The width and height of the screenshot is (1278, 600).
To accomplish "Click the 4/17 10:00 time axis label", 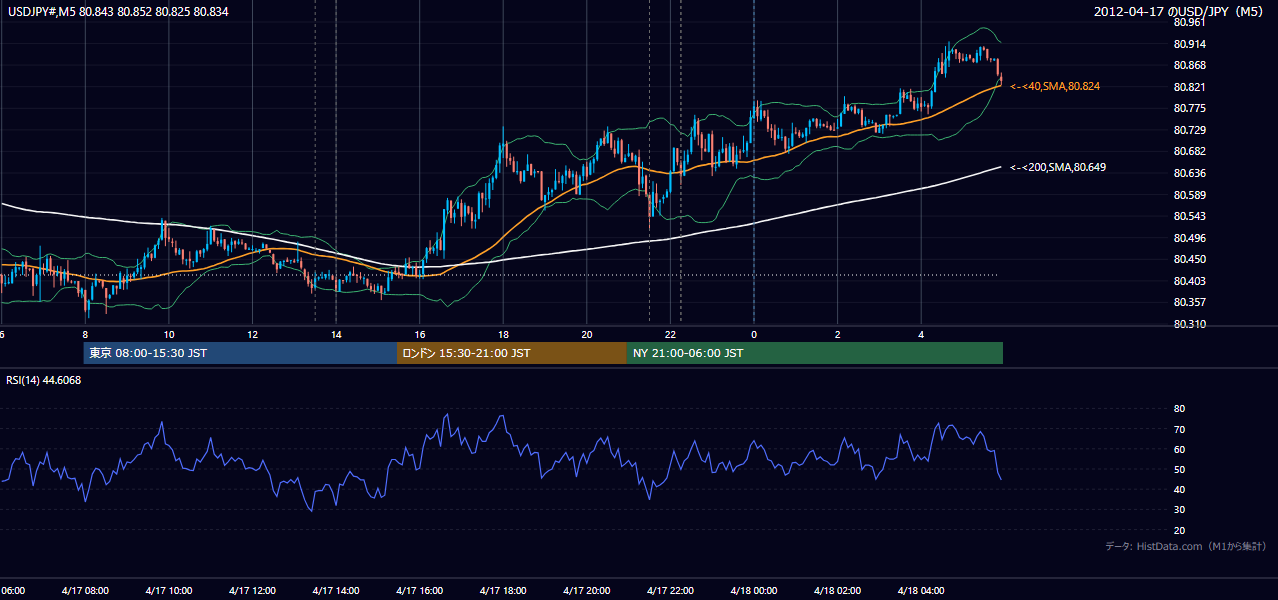I will 168,590.
